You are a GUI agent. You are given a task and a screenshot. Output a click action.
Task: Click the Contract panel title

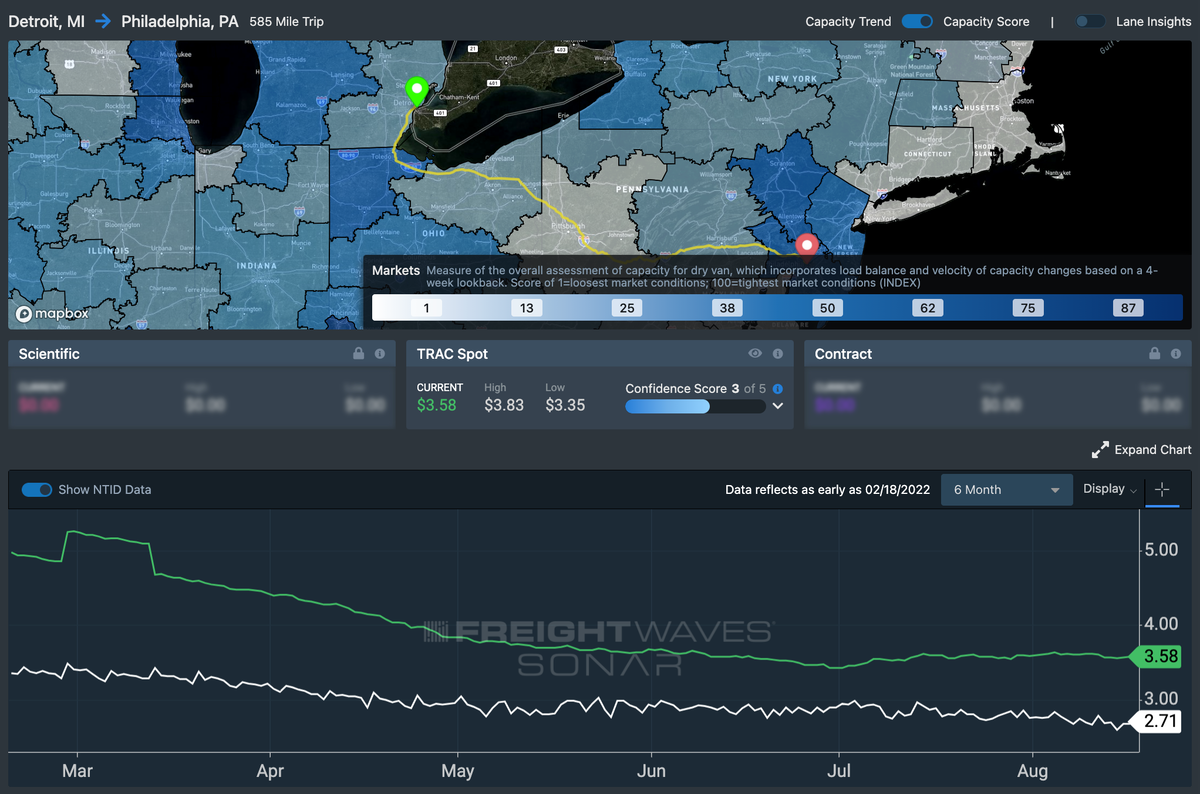[x=843, y=354]
